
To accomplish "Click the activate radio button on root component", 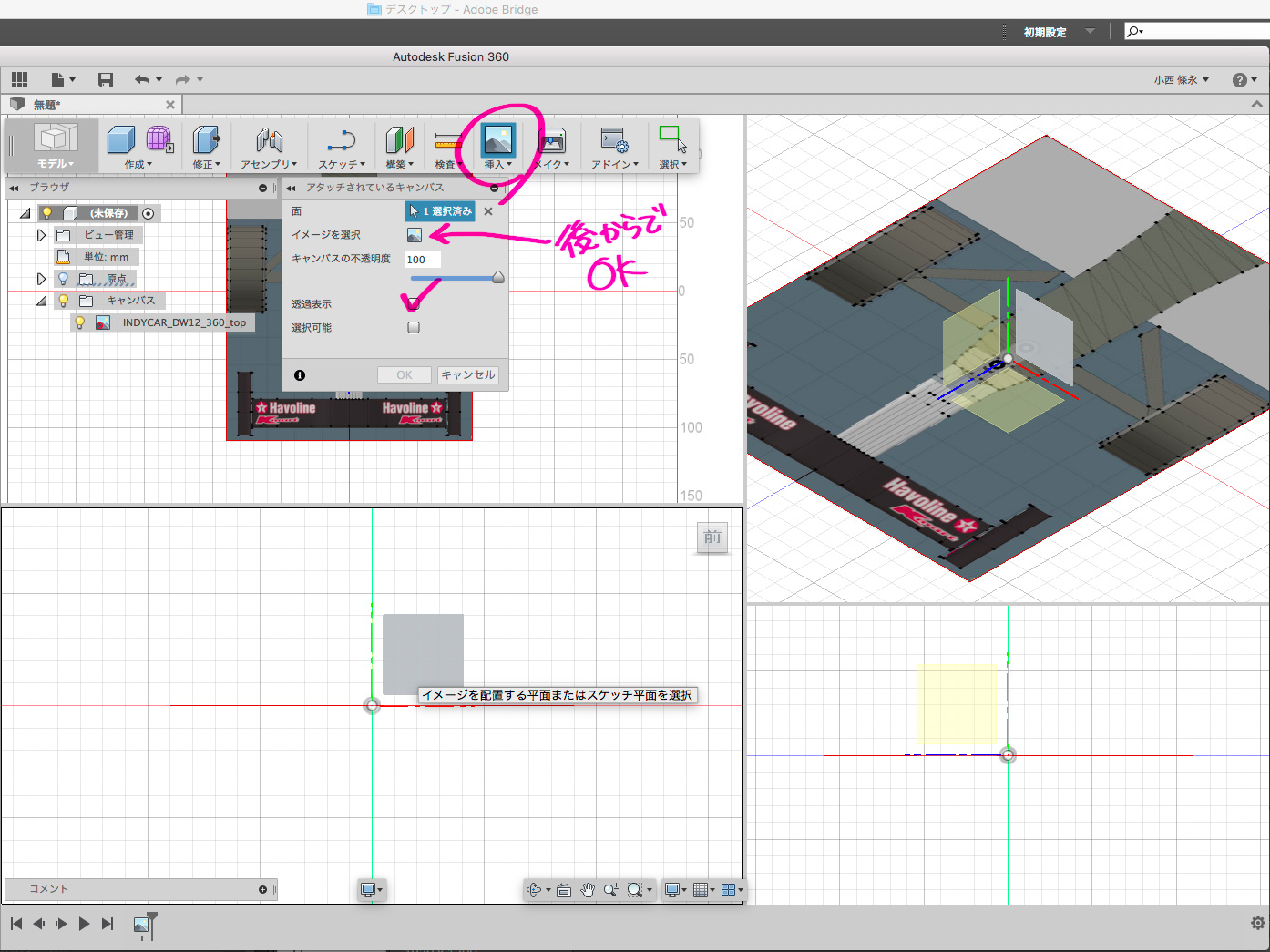I will (x=149, y=213).
